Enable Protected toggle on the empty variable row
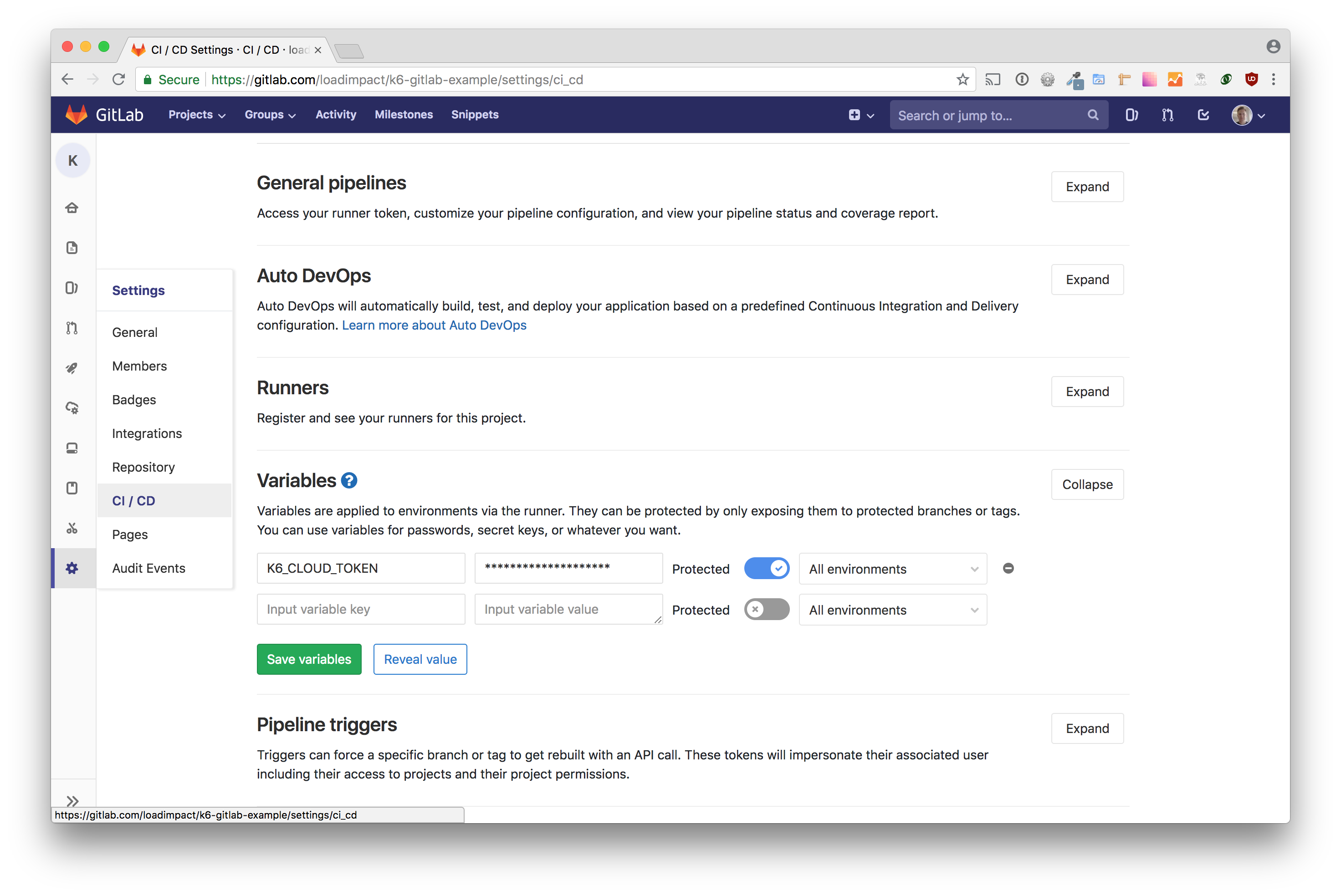 tap(767, 609)
